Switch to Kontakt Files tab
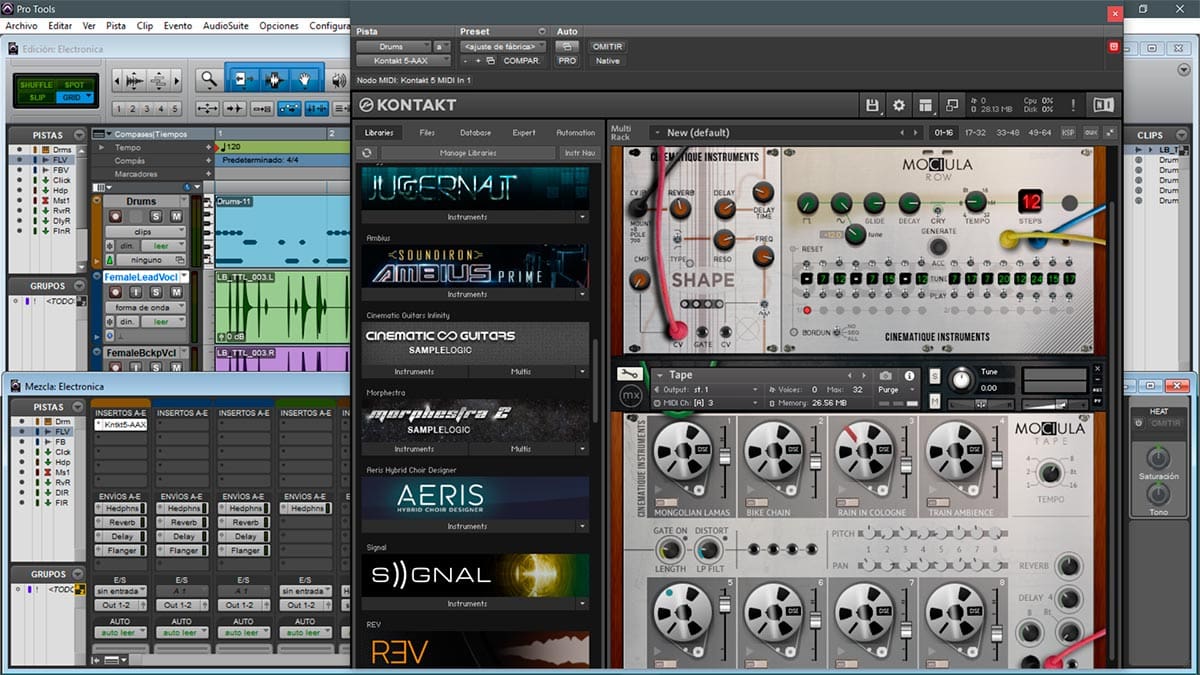The height and width of the screenshot is (675, 1200). point(427,132)
